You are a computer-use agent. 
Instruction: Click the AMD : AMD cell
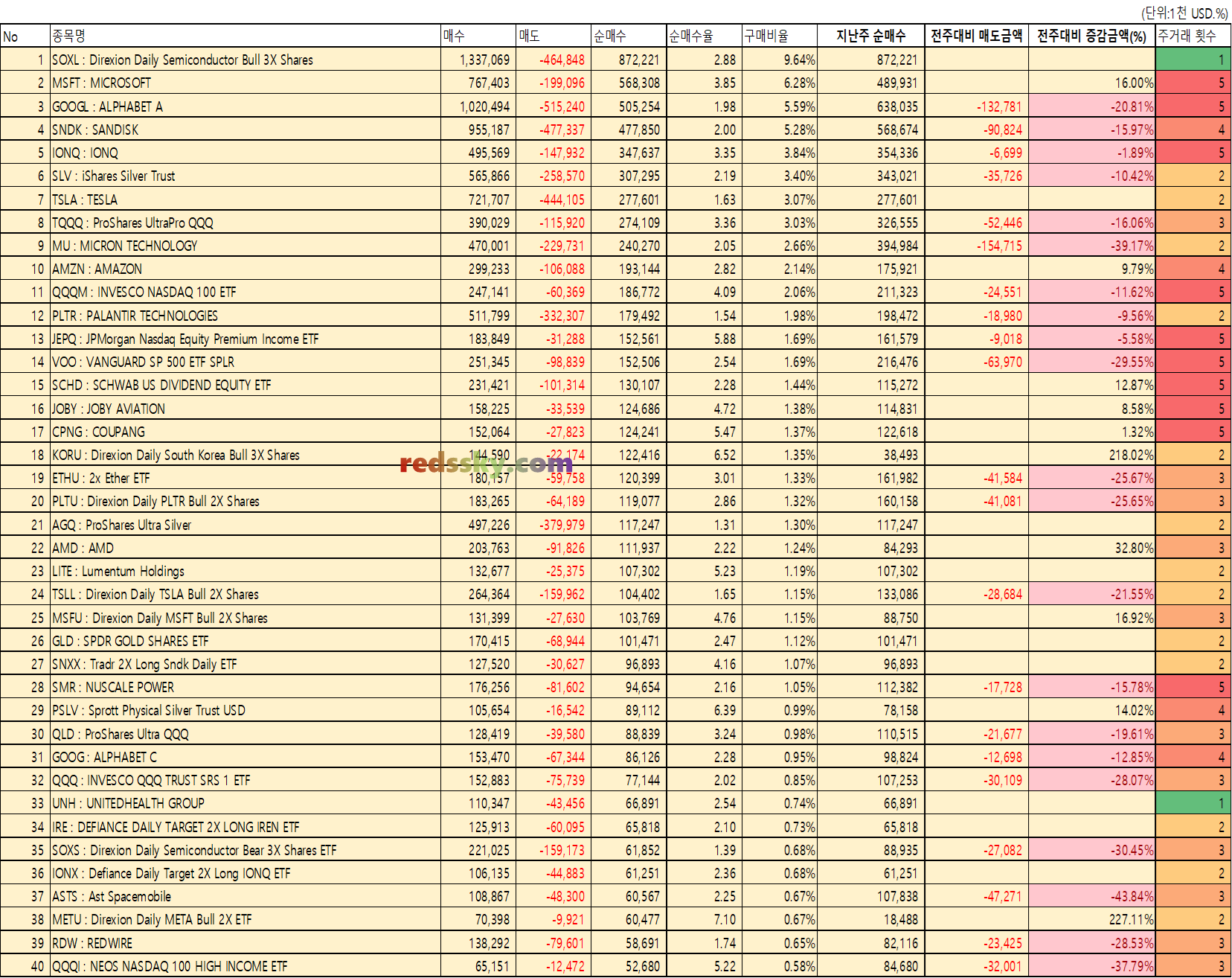point(246,548)
